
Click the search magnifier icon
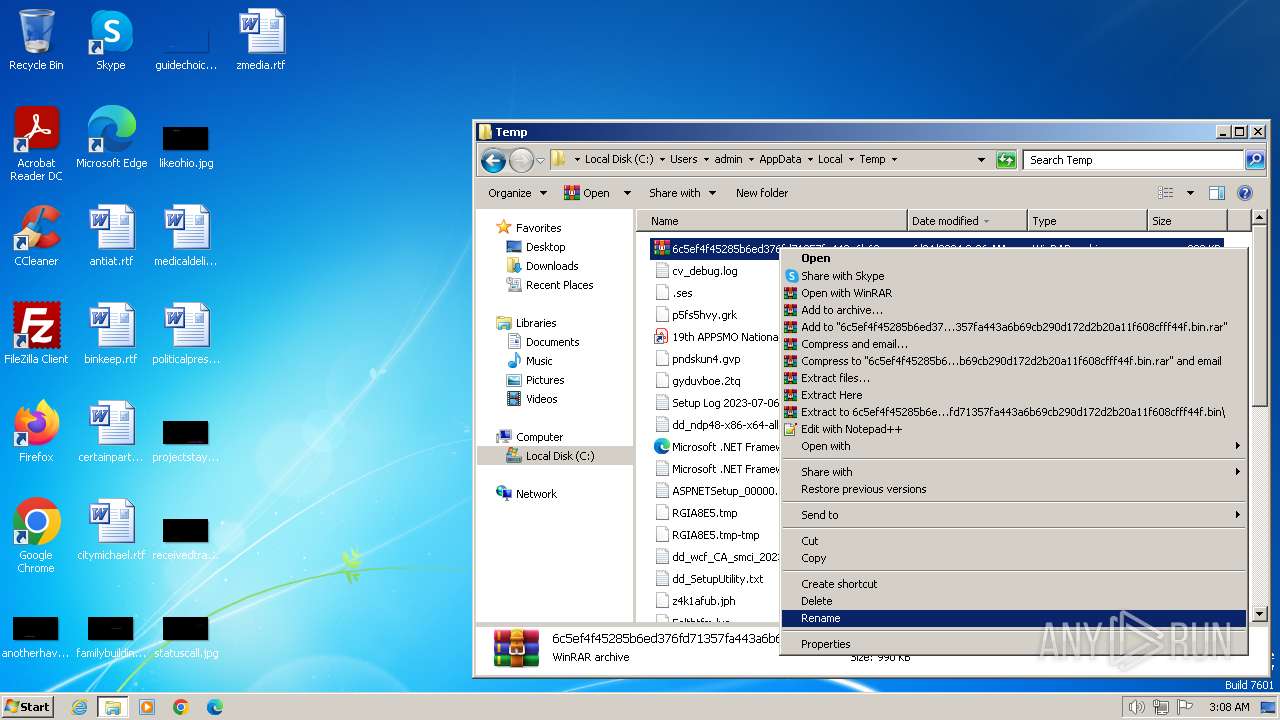pos(1255,160)
